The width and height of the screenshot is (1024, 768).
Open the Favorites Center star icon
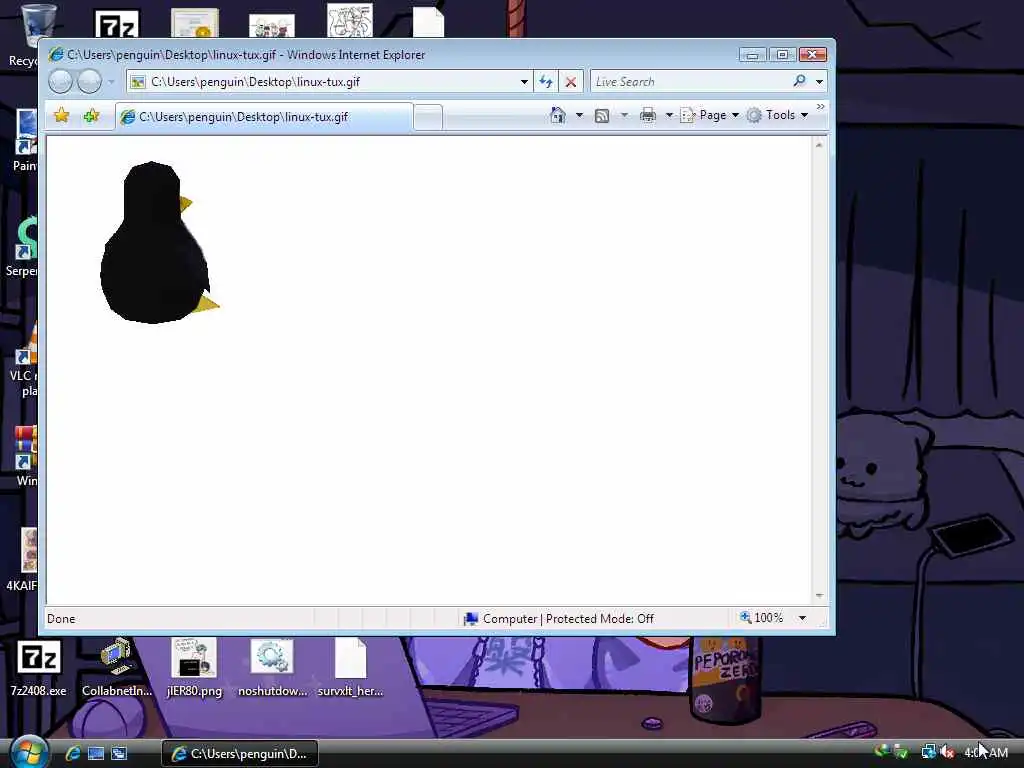(x=61, y=116)
